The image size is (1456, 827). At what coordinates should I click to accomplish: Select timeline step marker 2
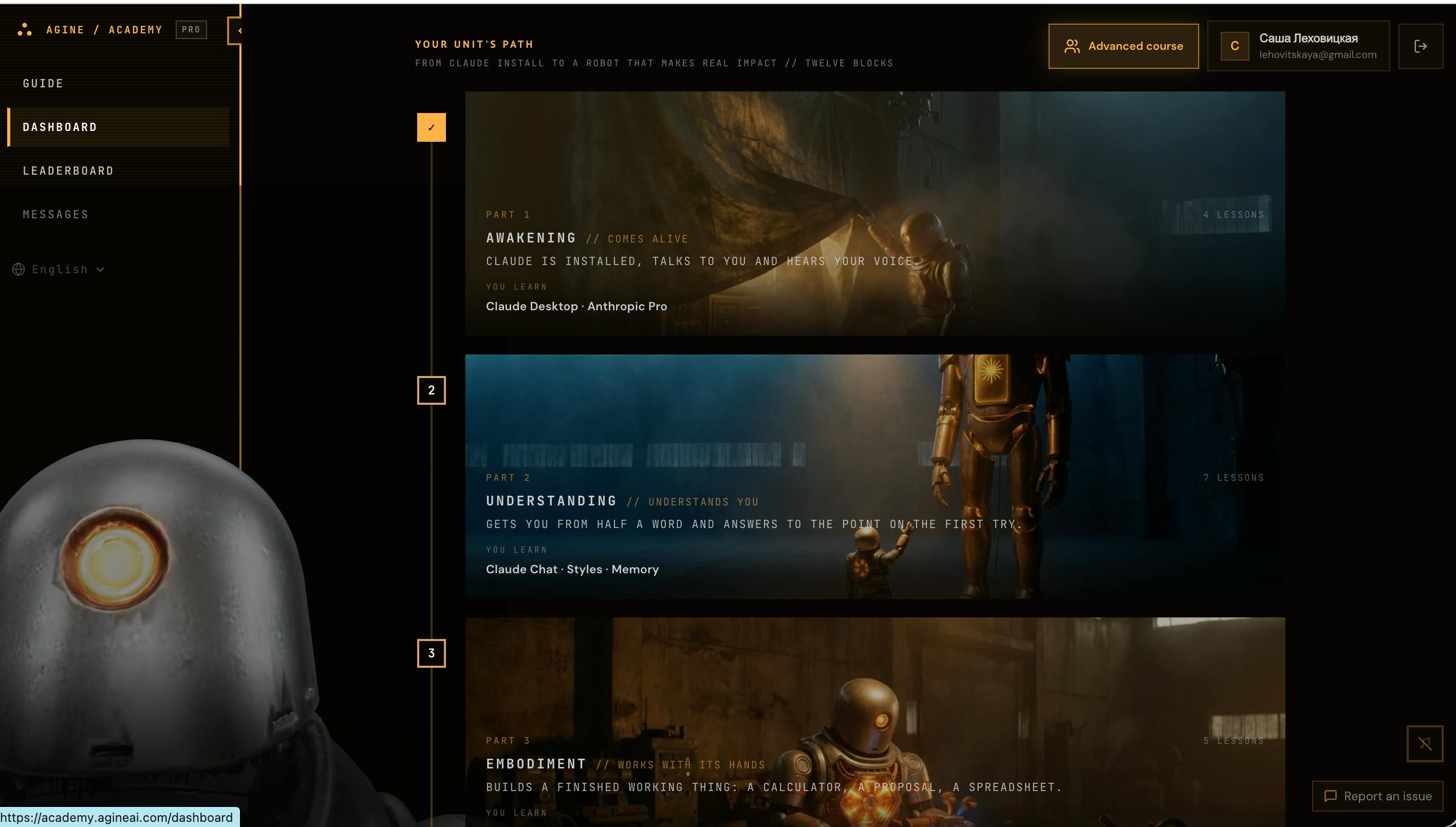click(431, 390)
